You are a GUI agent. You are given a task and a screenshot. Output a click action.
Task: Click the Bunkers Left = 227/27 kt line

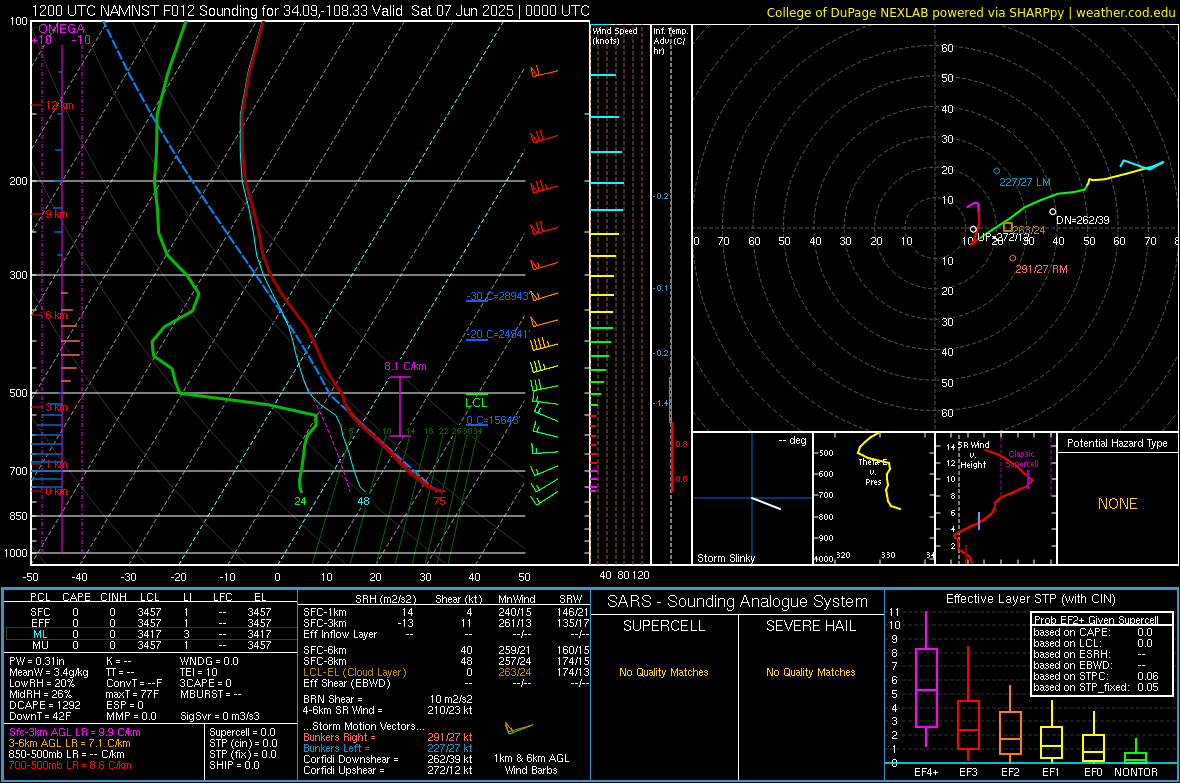click(x=388, y=748)
